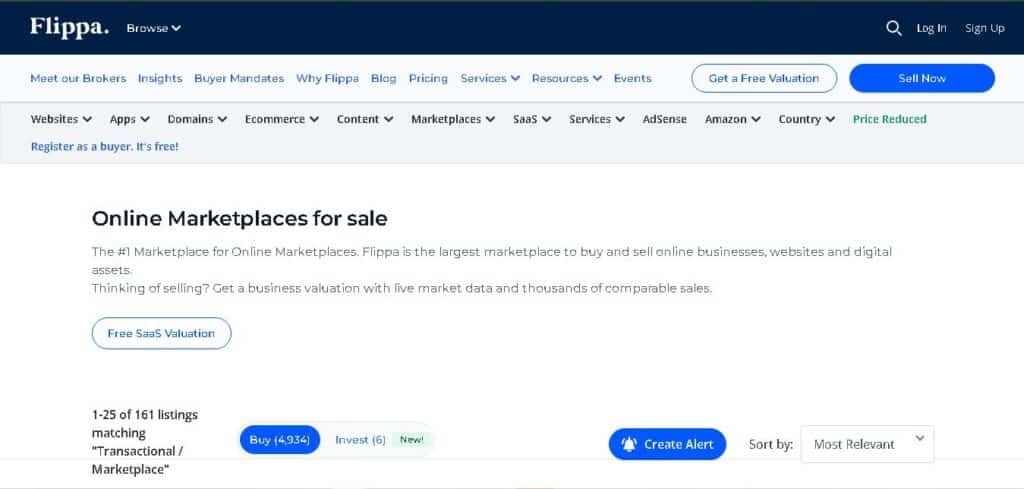Open the Events link
This screenshot has width=1024, height=489.
coord(632,78)
